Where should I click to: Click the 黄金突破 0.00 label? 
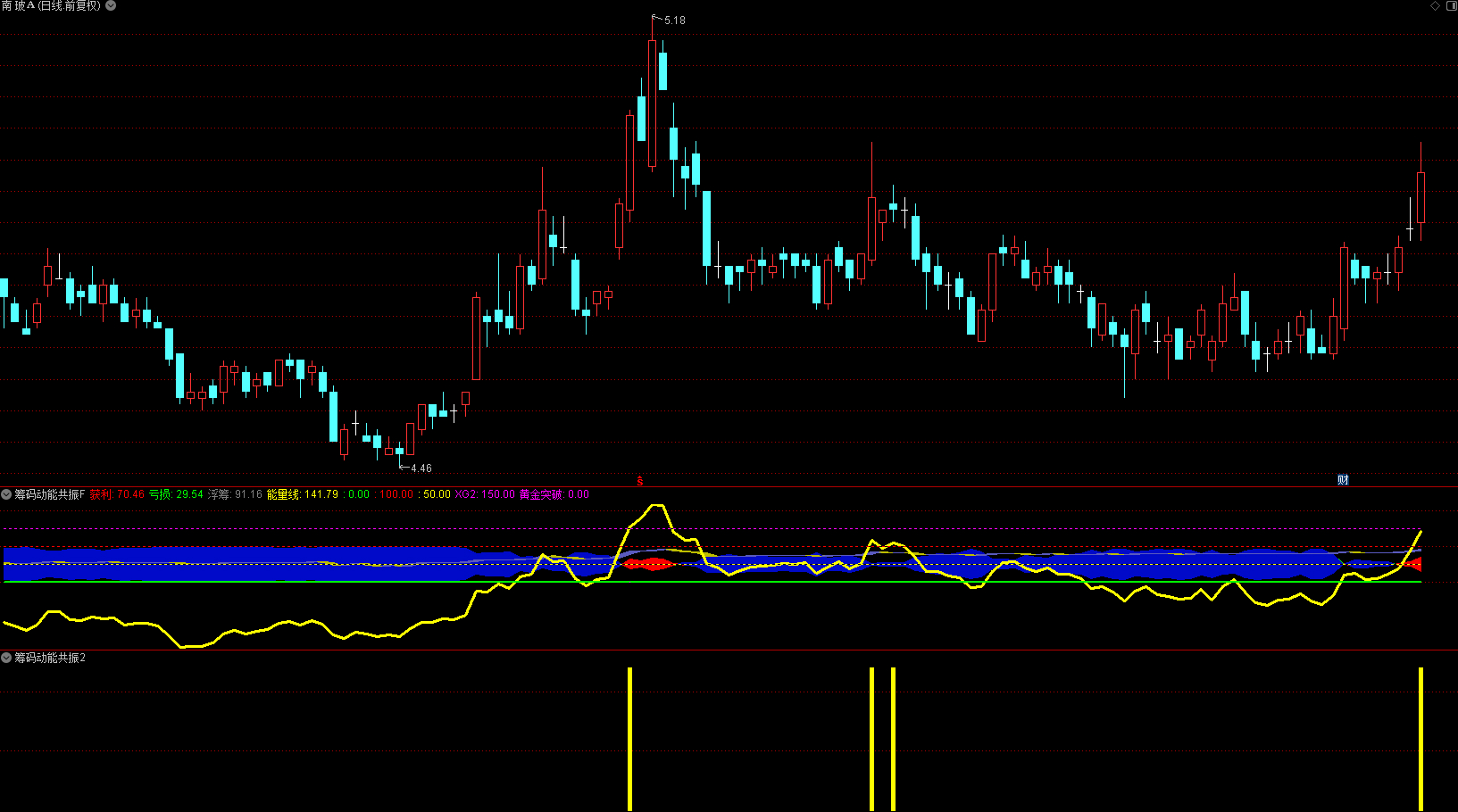tap(554, 494)
